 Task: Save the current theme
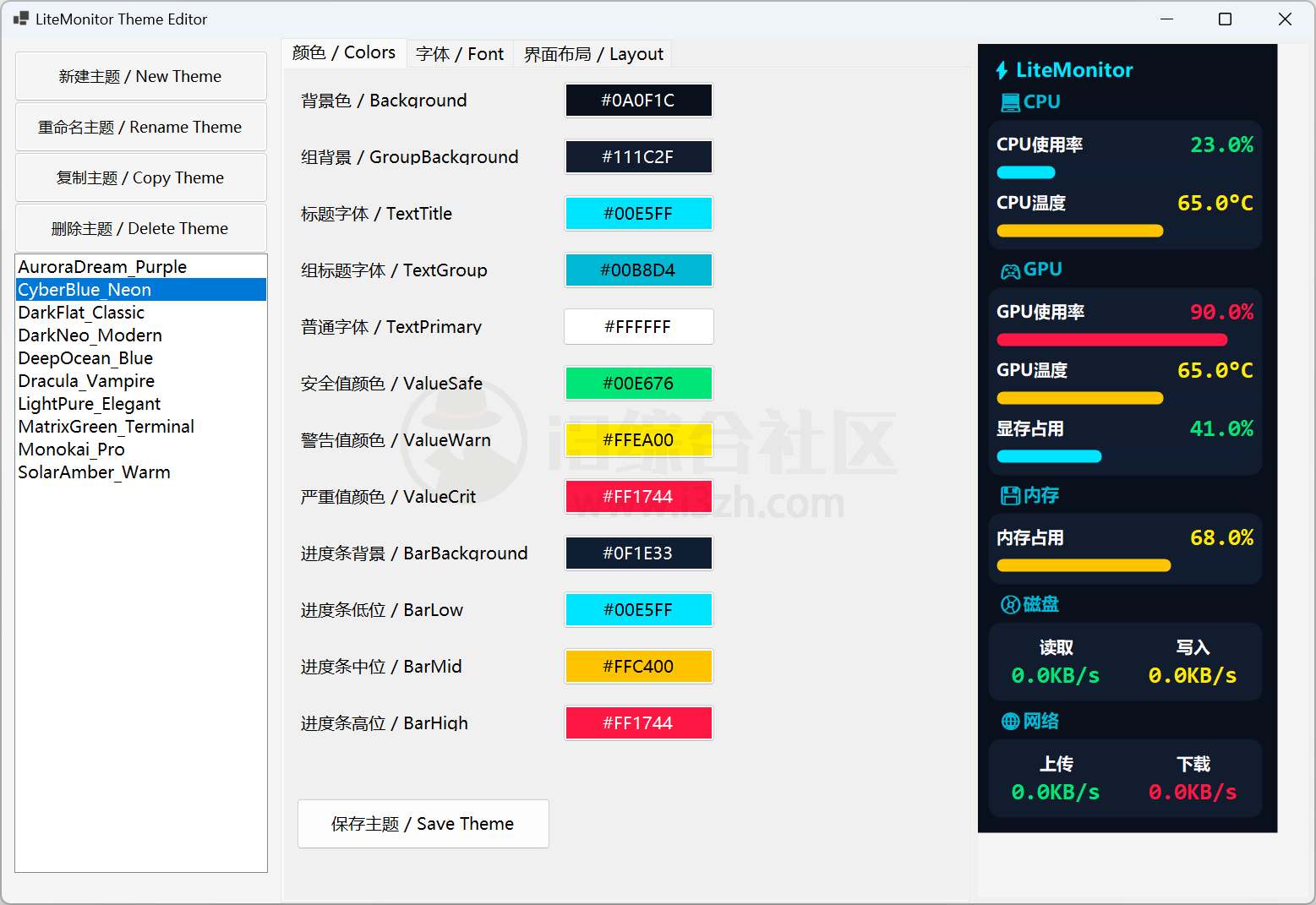point(423,823)
